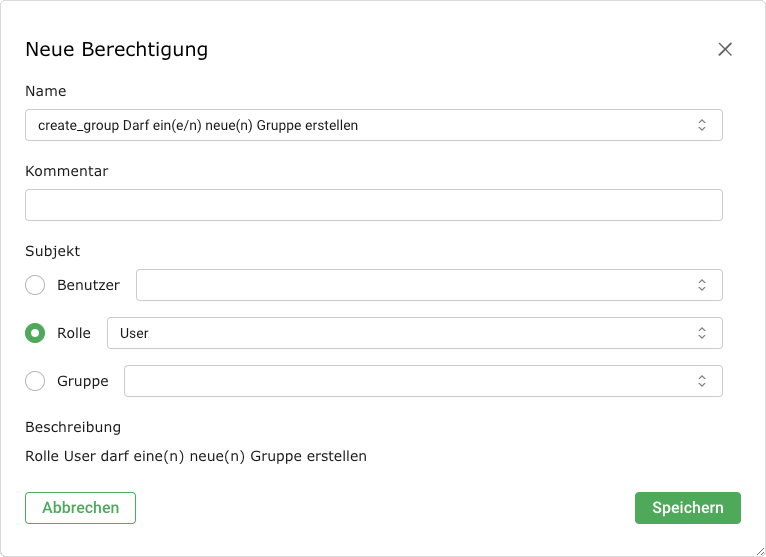Open the create_group permission name dropdown
This screenshot has width=766, height=557.
[x=360, y=125]
